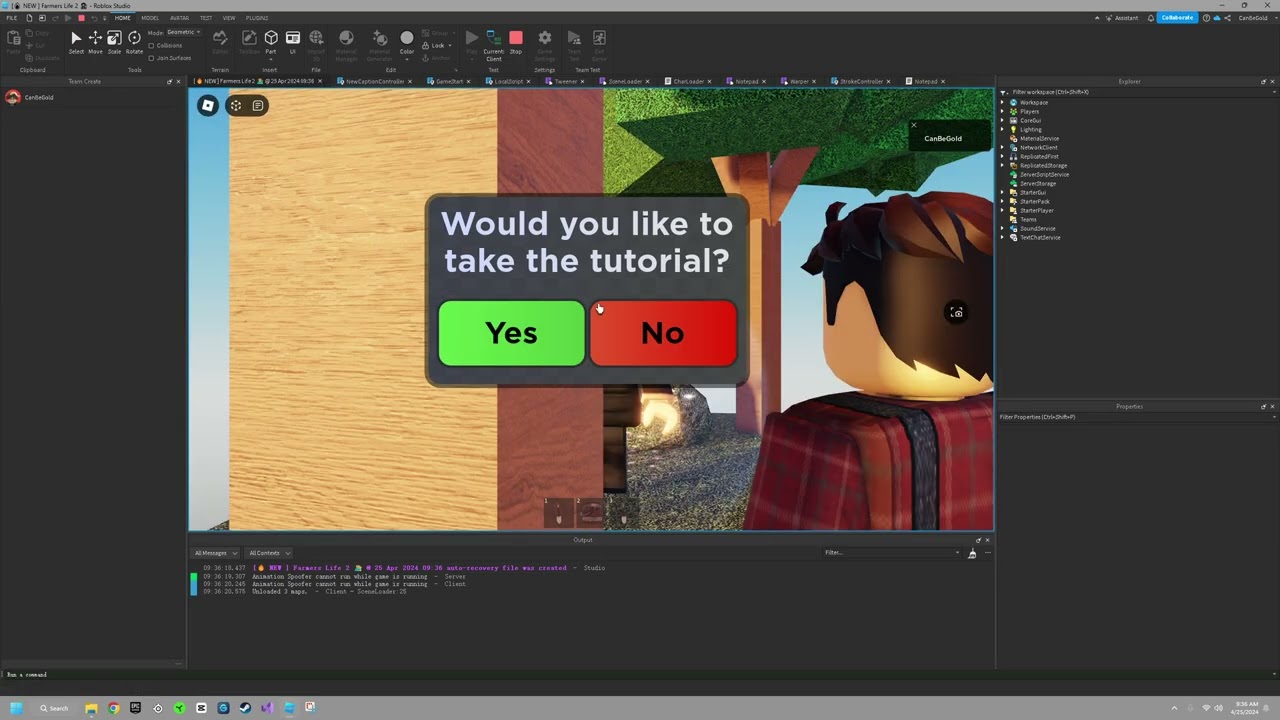Click the red No button
The image size is (1280, 720).
pyautogui.click(x=663, y=333)
